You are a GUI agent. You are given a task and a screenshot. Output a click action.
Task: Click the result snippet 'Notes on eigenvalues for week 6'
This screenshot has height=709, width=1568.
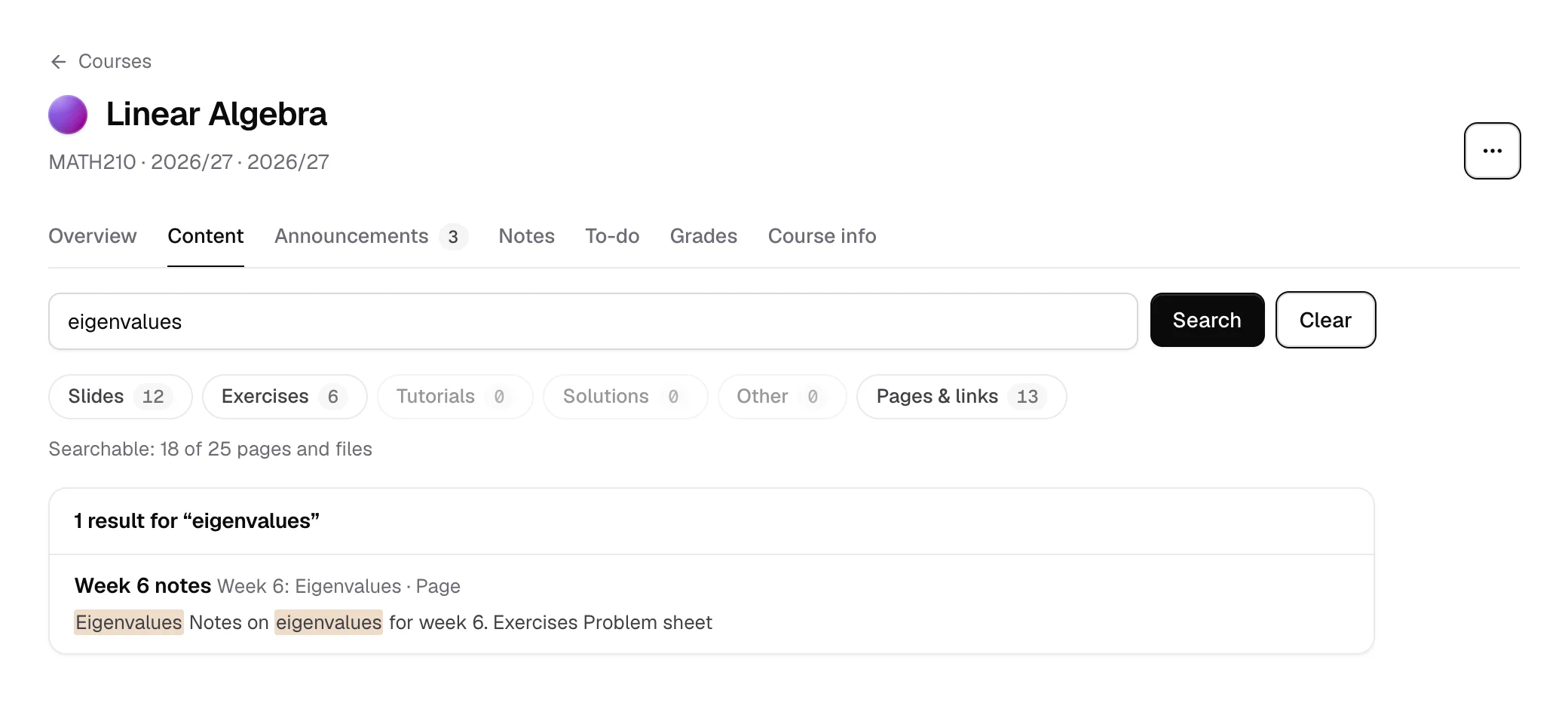point(338,623)
